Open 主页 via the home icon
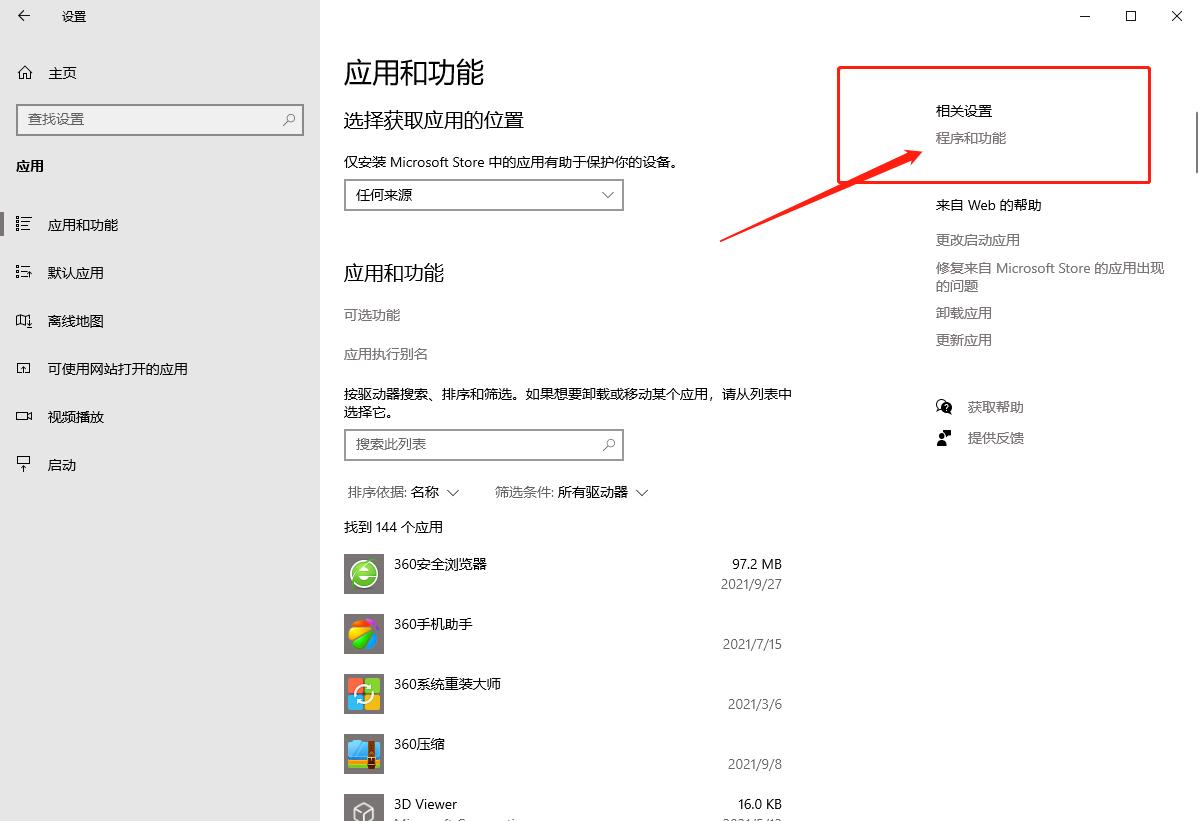Viewport: 1200px width, 821px height. [x=27, y=72]
